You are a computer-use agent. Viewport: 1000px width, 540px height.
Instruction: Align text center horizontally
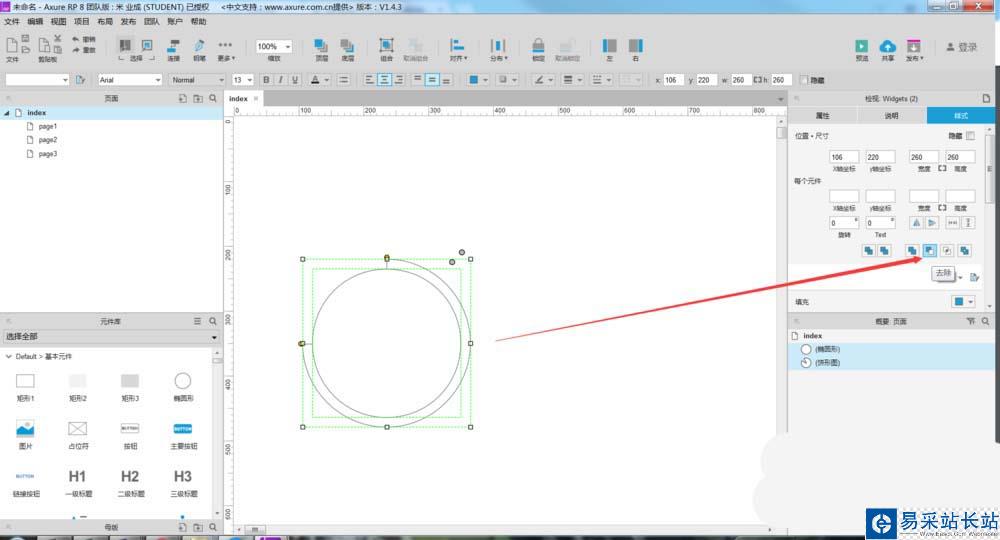384,80
